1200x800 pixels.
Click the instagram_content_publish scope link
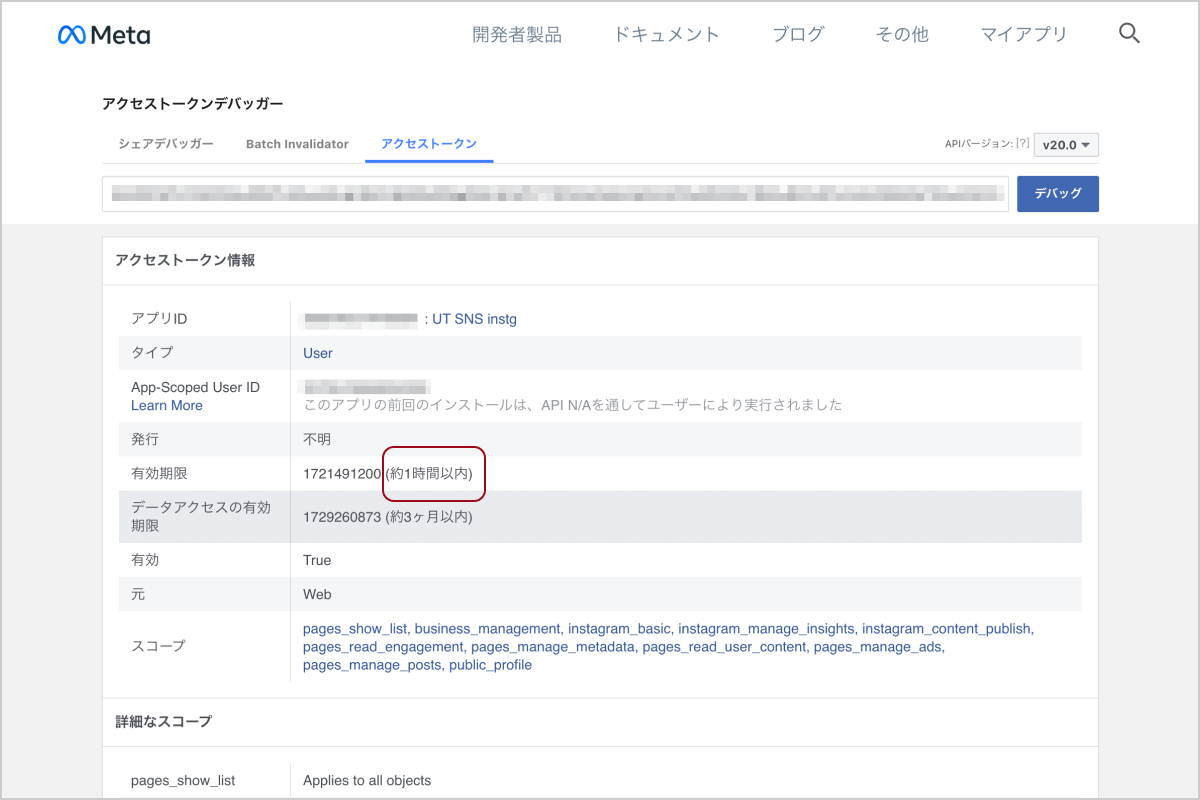pos(946,629)
